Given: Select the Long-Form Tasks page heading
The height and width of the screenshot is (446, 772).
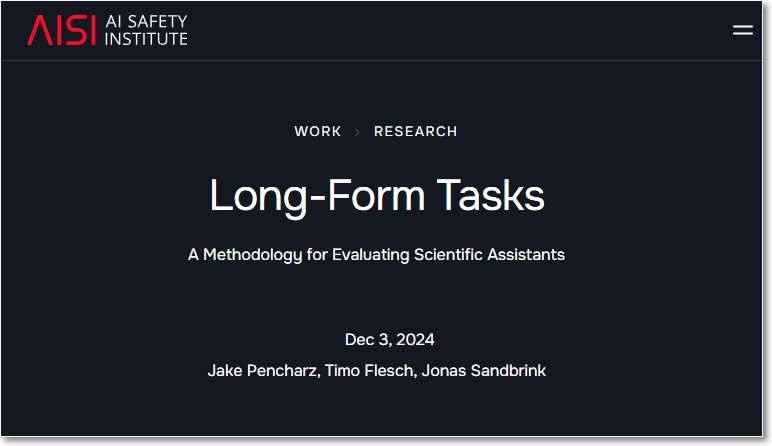Looking at the screenshot, I should (377, 196).
